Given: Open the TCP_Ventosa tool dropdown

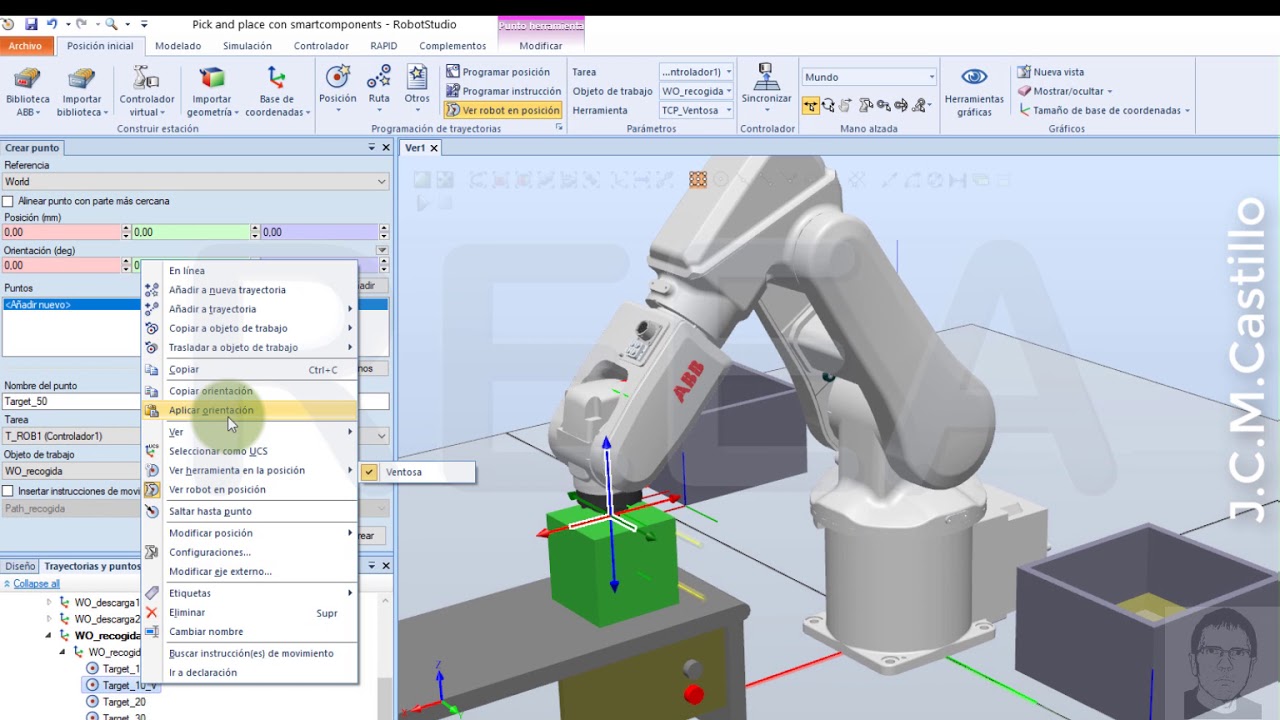Looking at the screenshot, I should coord(697,110).
